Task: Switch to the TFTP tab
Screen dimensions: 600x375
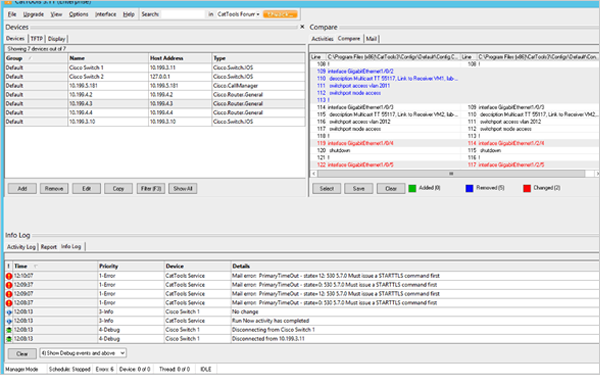Action: click(37, 39)
